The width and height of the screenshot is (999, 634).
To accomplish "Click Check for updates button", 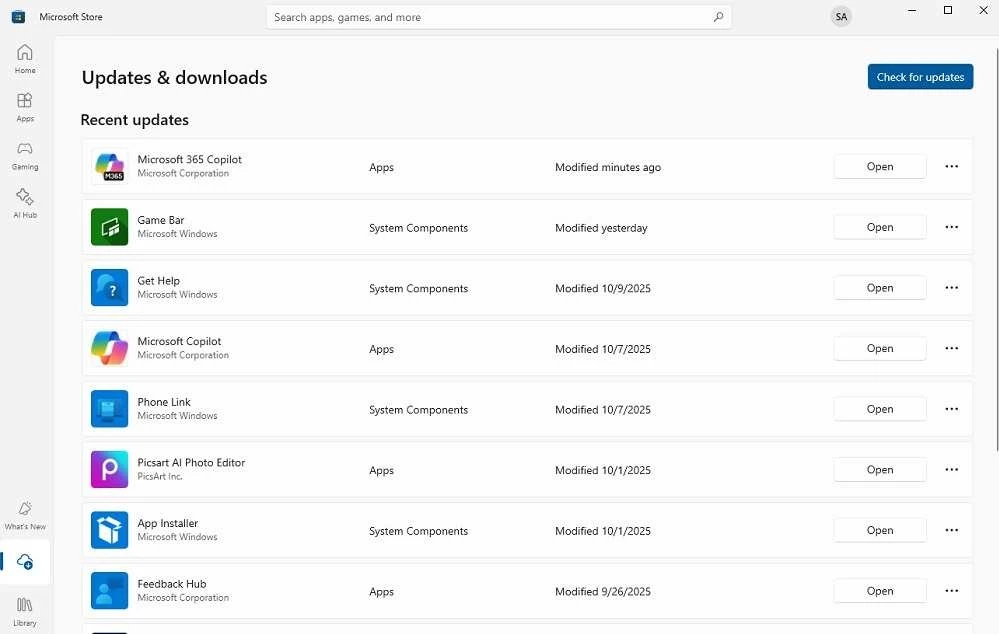I will [920, 77].
